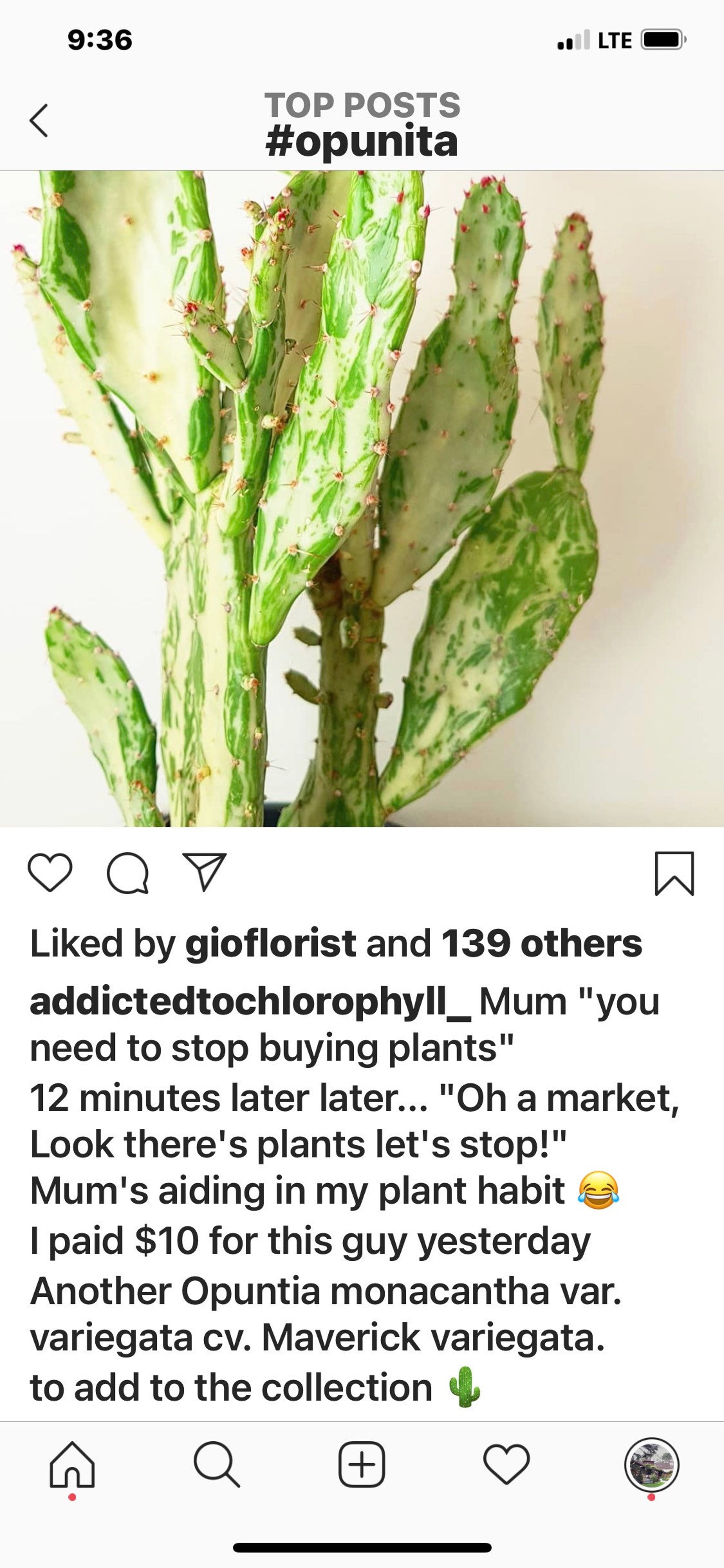Open addictedtochlorophyll_ profile
This screenshot has height=1568, width=724.
pos(250,1001)
